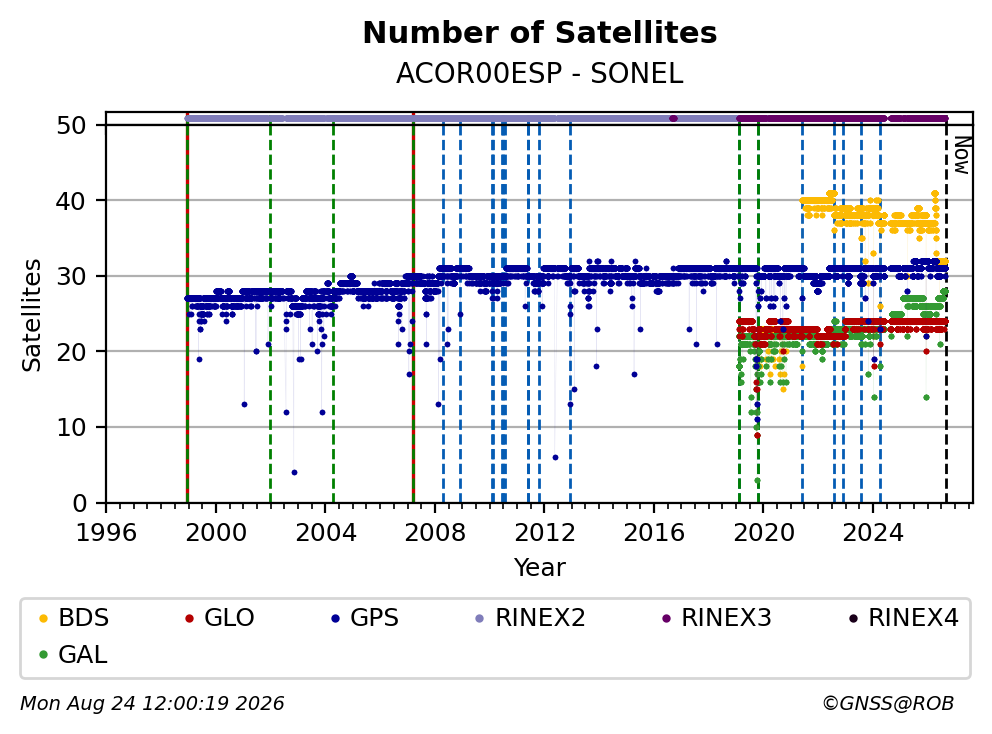Viewport: 992px width, 734px height.
Task: Click the RINEX2 lavender legend marker
Action: coord(480,618)
